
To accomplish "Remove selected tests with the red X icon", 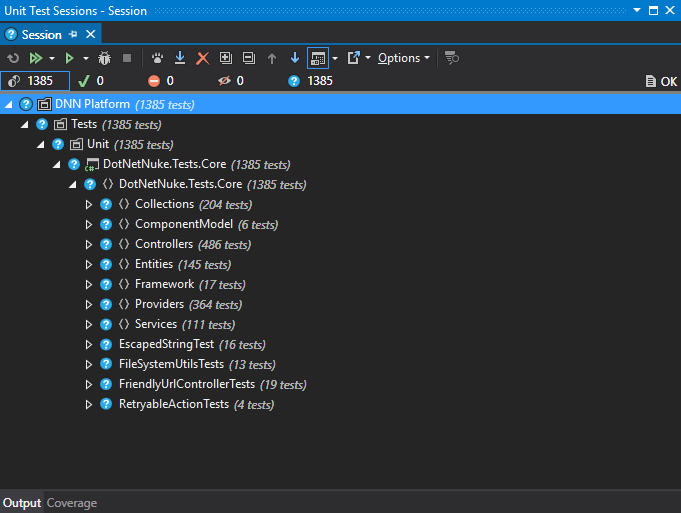I will point(202,58).
